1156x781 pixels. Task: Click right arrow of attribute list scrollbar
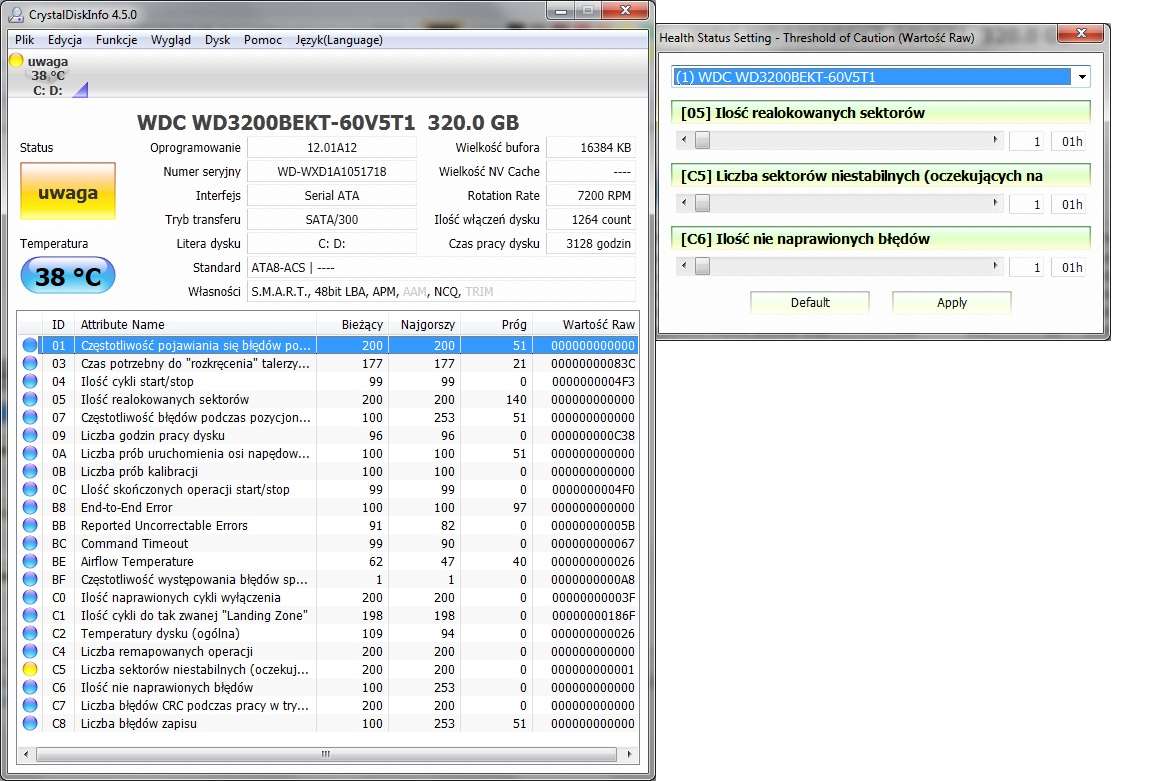click(x=629, y=754)
